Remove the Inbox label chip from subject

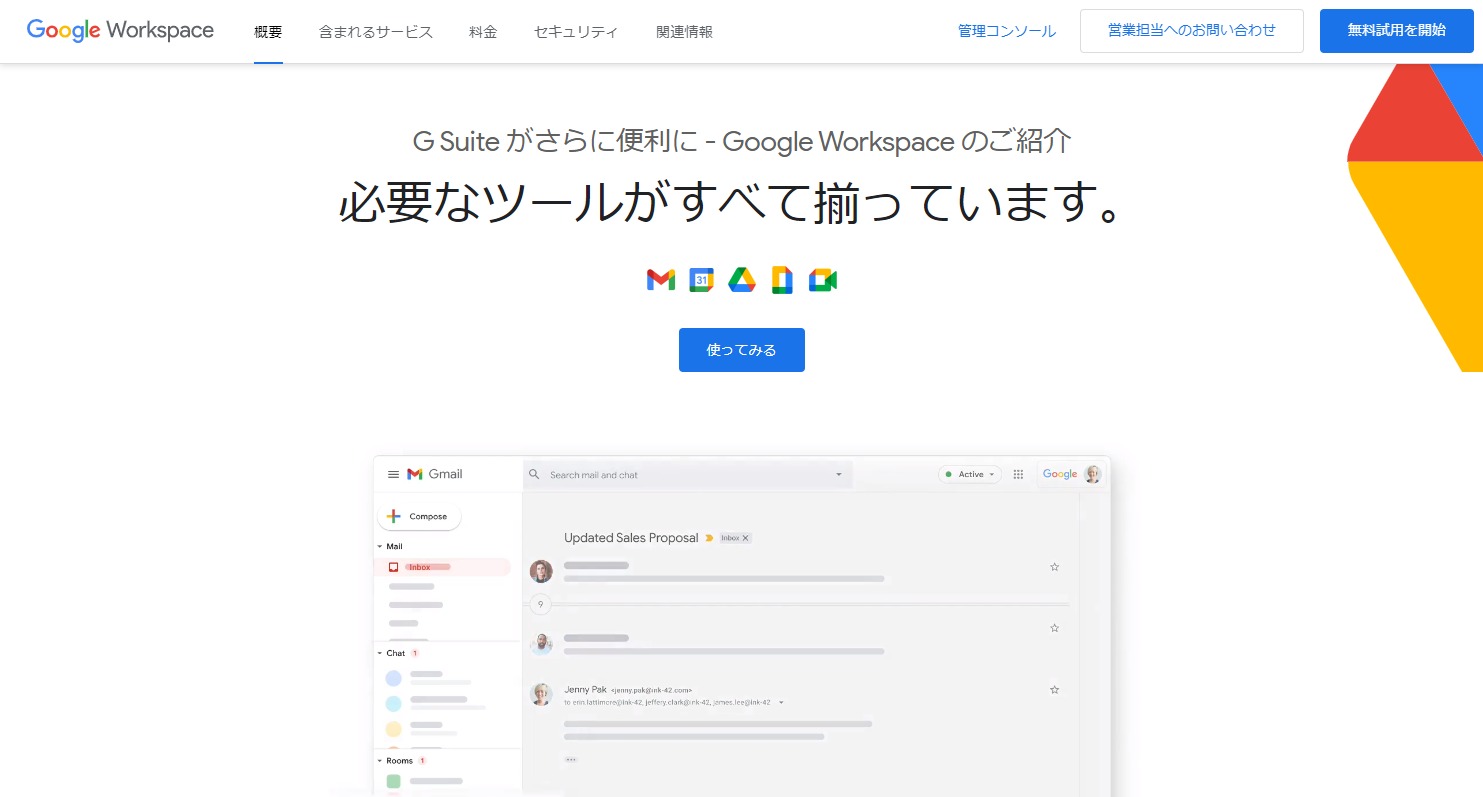click(745, 538)
